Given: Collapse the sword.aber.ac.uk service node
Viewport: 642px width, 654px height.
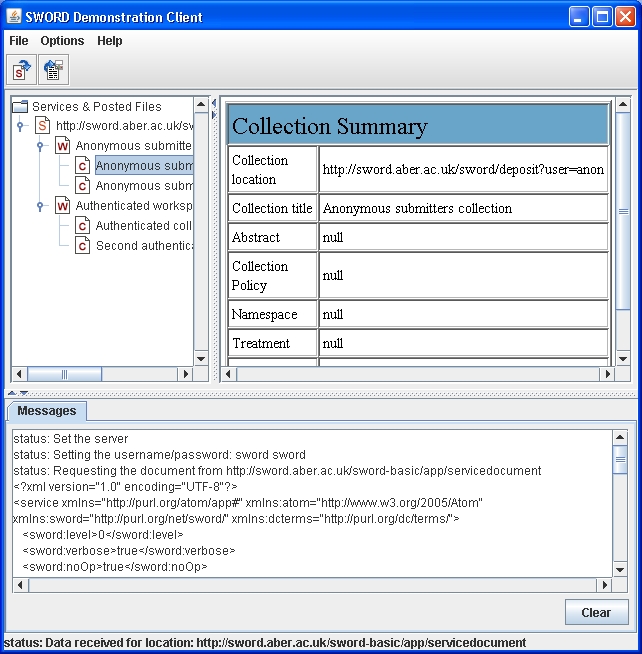Looking at the screenshot, I should coord(20,126).
